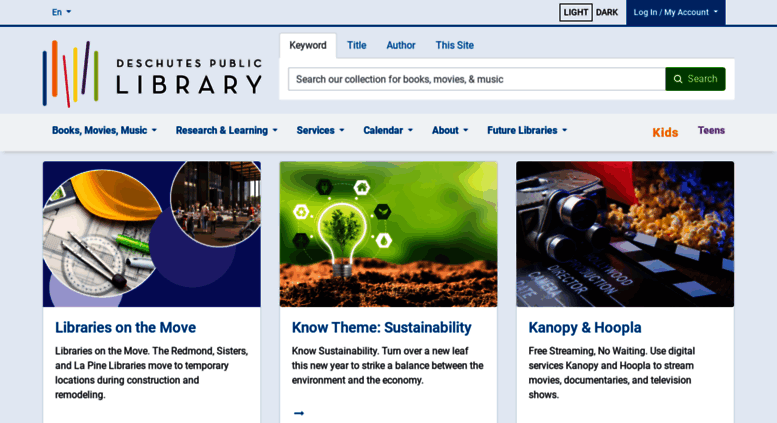Click the Free Streaming, No Waiting description text
The image size is (777, 423).
coord(612,373)
